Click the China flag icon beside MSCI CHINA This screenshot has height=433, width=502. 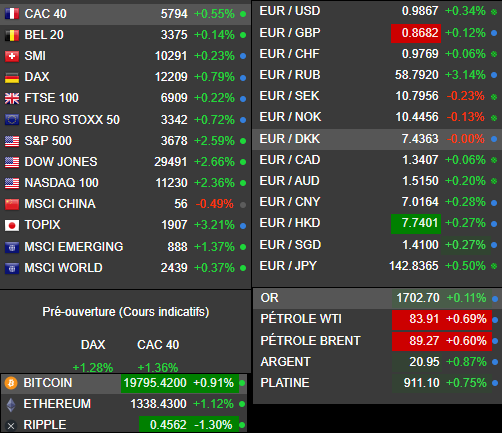pos(12,204)
